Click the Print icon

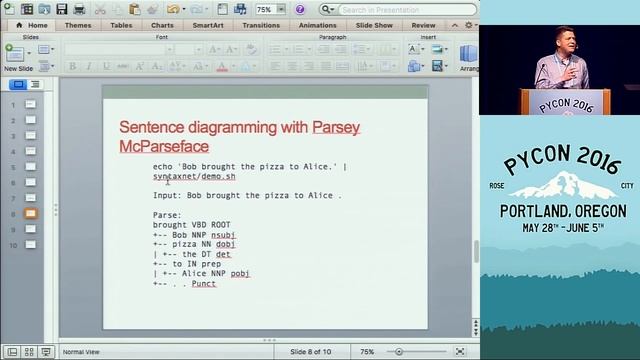pyautogui.click(x=79, y=9)
